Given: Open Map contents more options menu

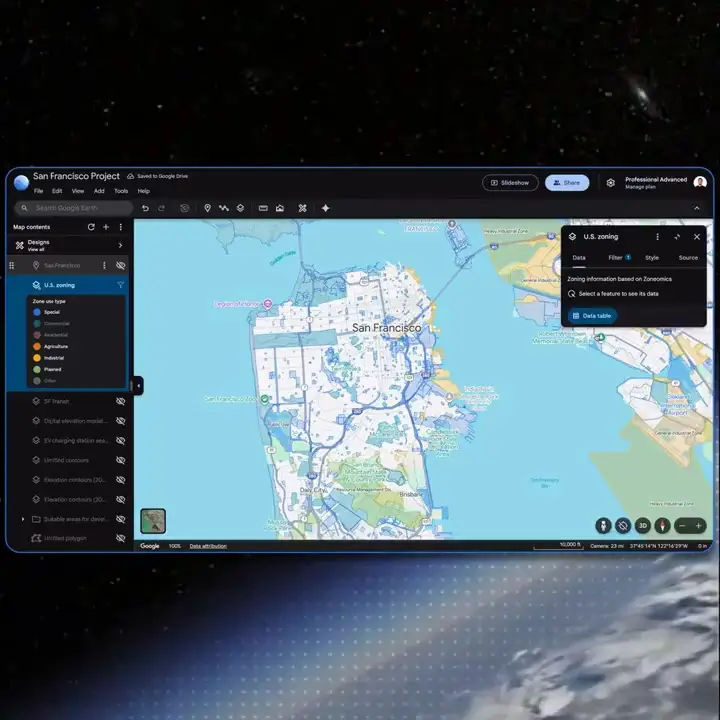Looking at the screenshot, I should (121, 227).
